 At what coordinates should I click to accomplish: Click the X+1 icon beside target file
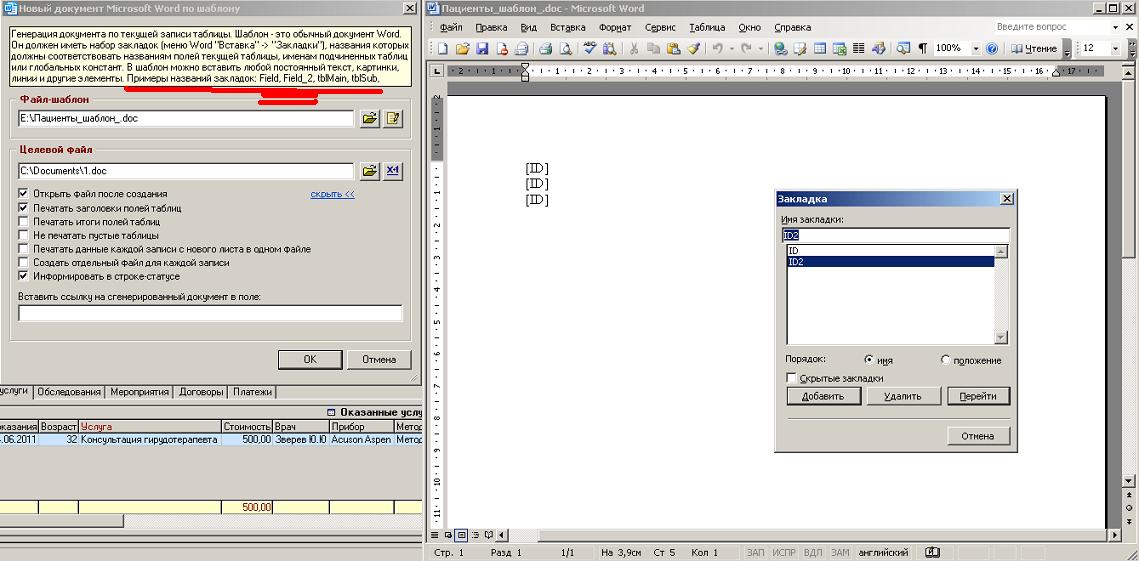393,171
